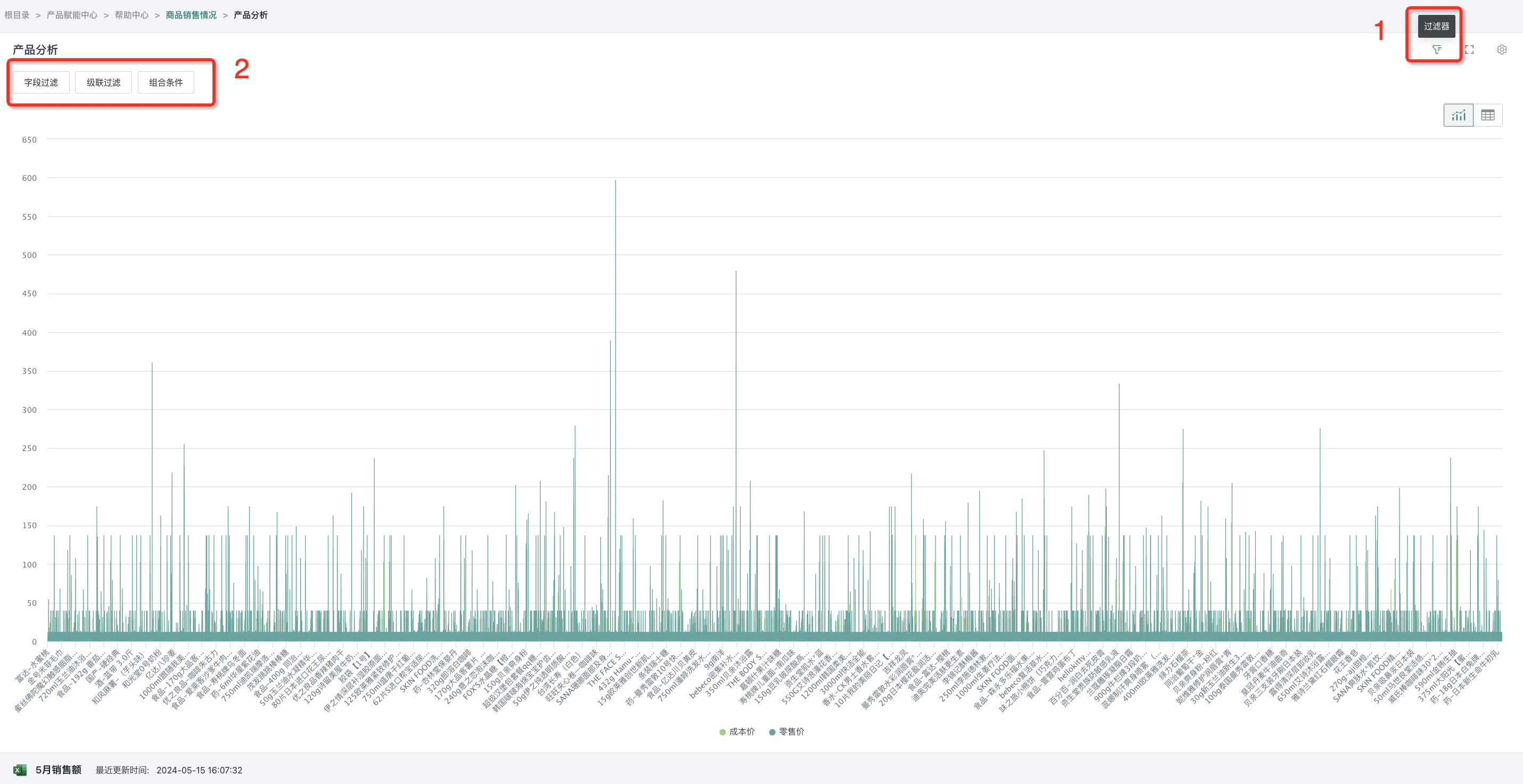This screenshot has height=784, width=1523.
Task: Click the tallest bar near 600
Action: coord(616,411)
